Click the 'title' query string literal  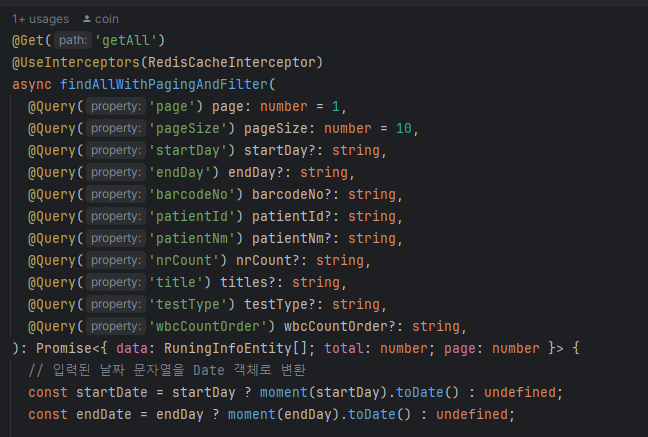click(x=176, y=282)
